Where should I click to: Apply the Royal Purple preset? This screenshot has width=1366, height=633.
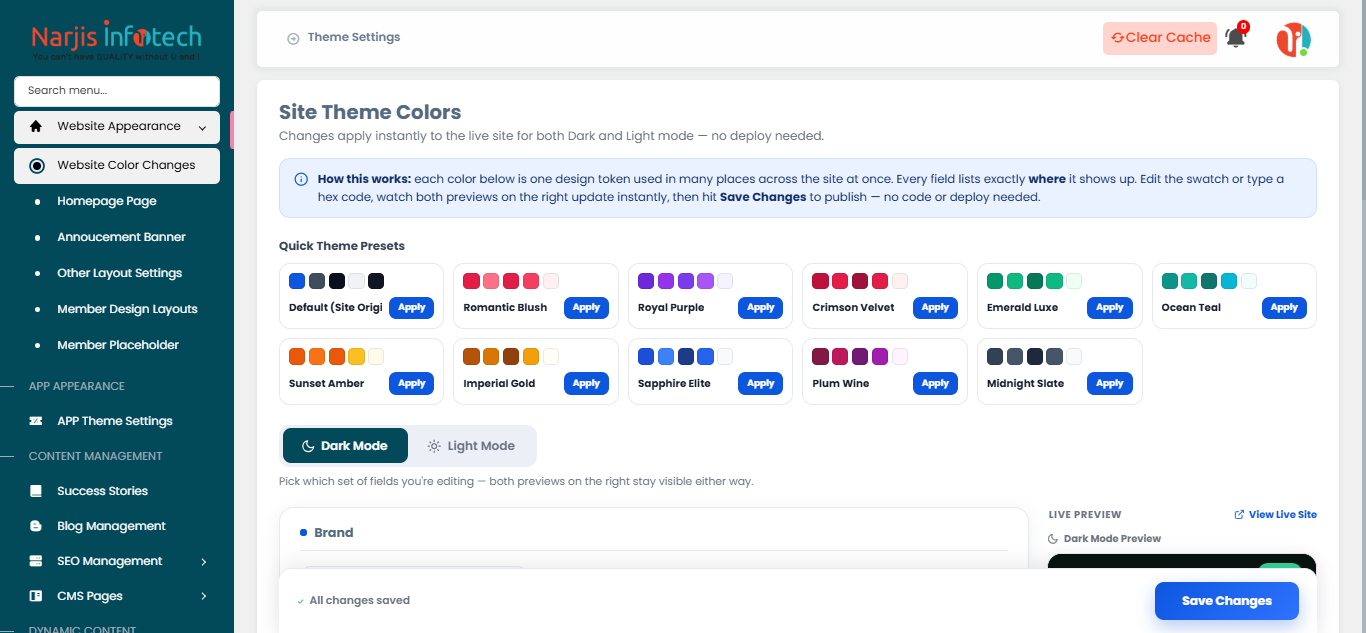pyautogui.click(x=761, y=308)
